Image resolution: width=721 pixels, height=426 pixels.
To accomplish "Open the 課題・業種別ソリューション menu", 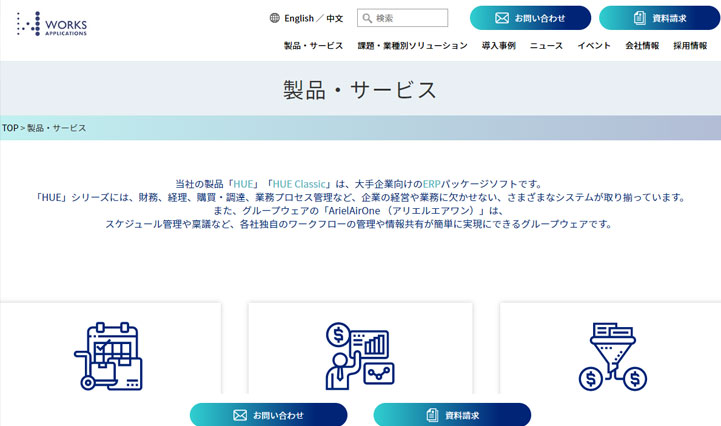I will [412, 46].
